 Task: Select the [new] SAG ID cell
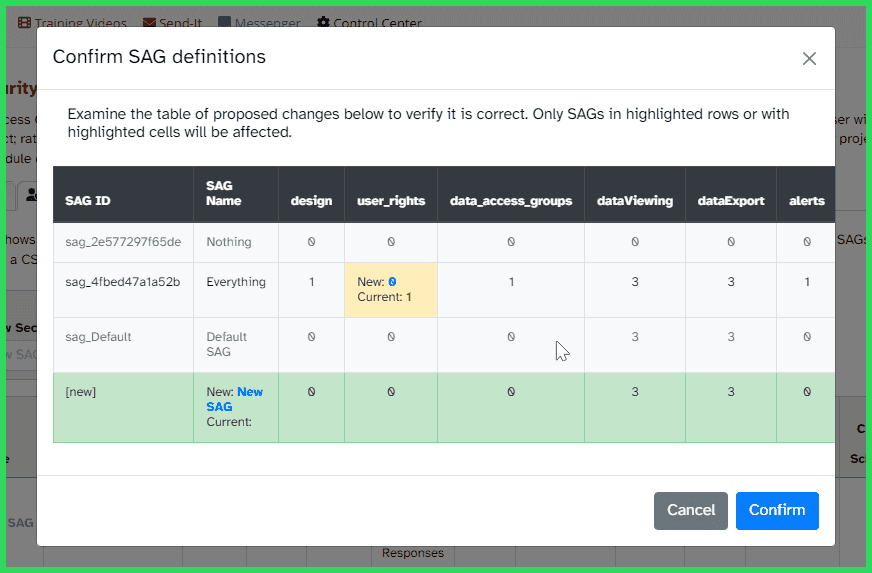pos(123,407)
